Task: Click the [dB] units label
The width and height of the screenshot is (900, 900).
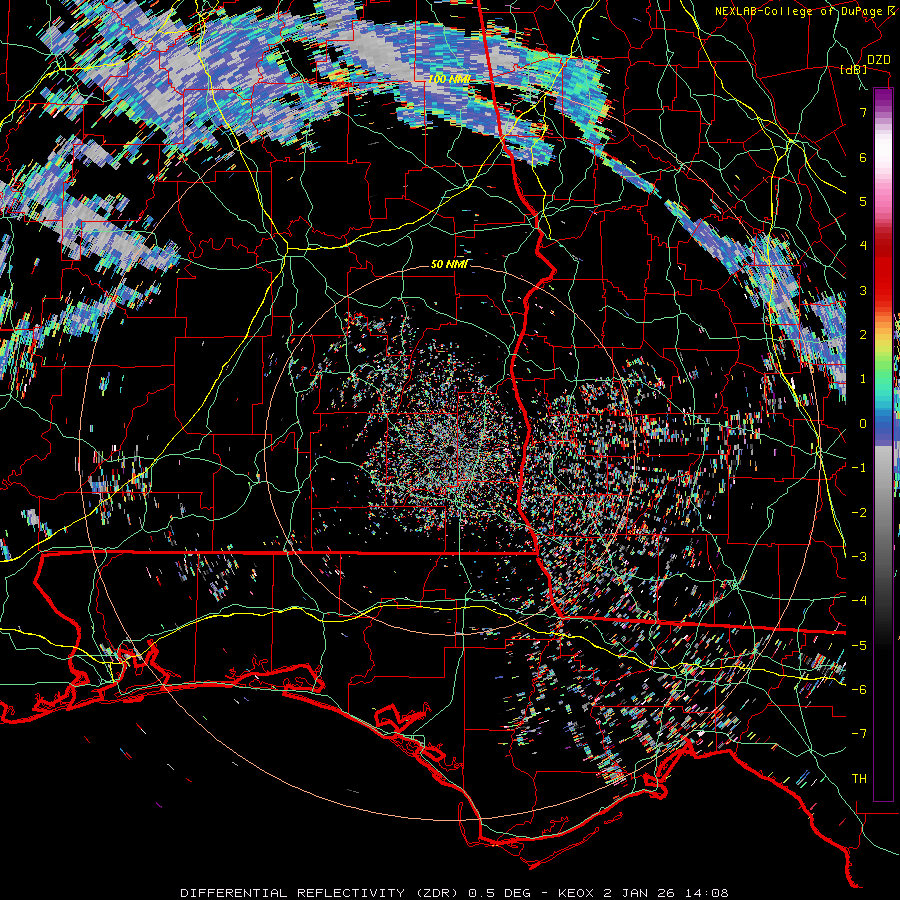Action: [854, 70]
